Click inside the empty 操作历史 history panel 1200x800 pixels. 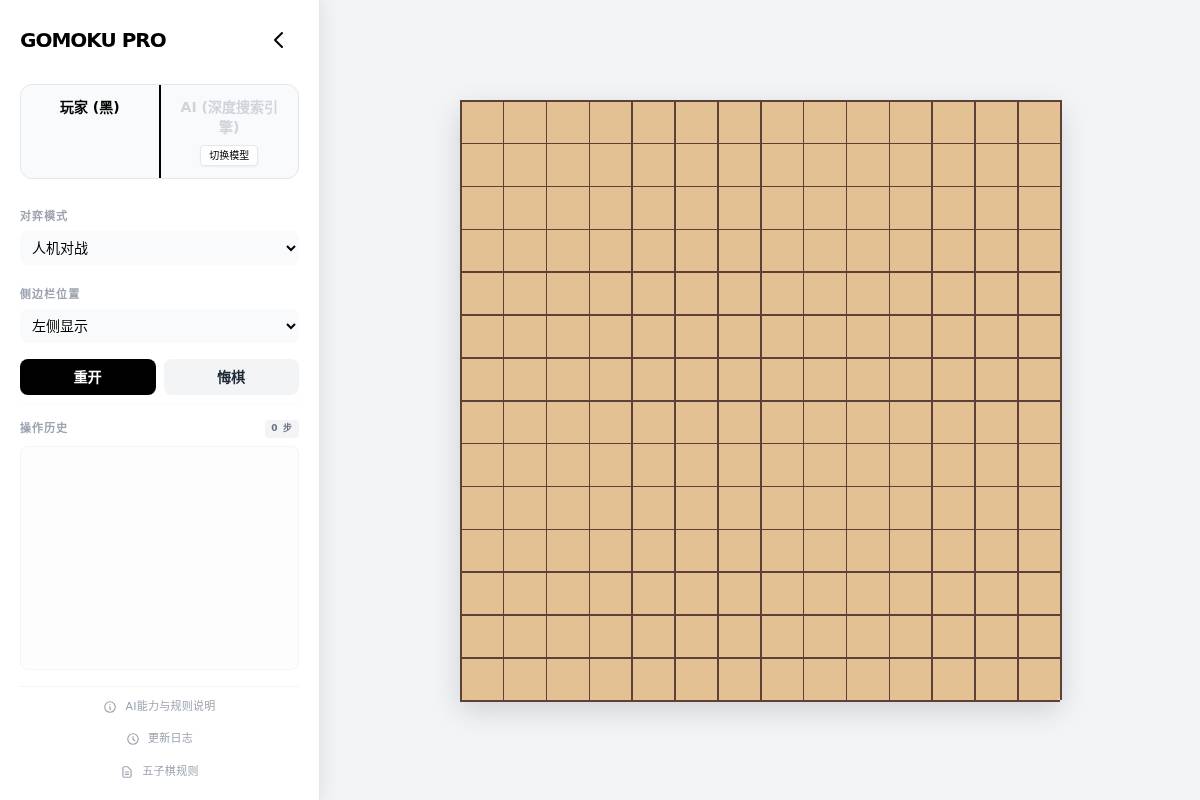point(159,557)
